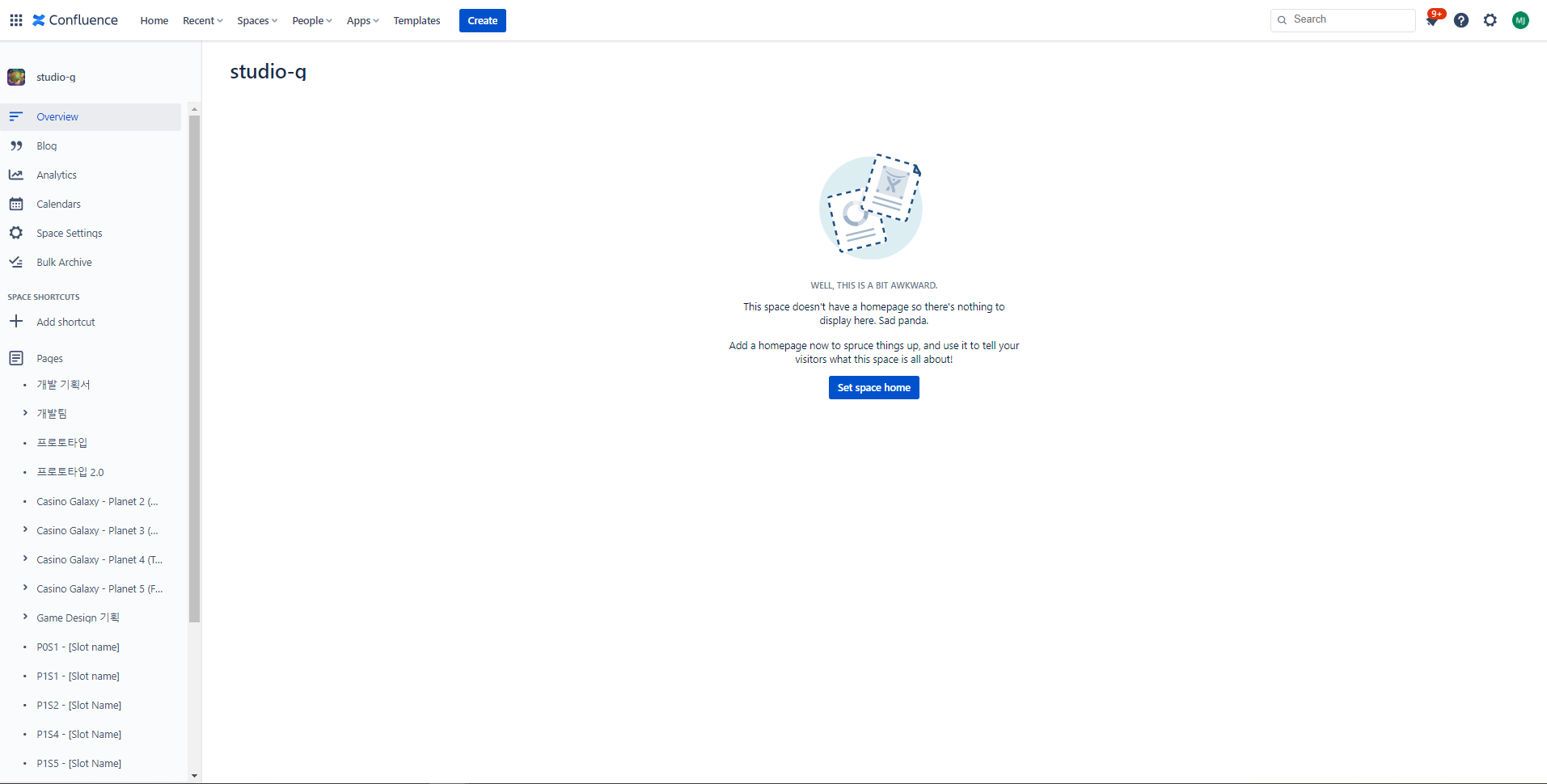Open the settings gear icon in header

(1490, 20)
